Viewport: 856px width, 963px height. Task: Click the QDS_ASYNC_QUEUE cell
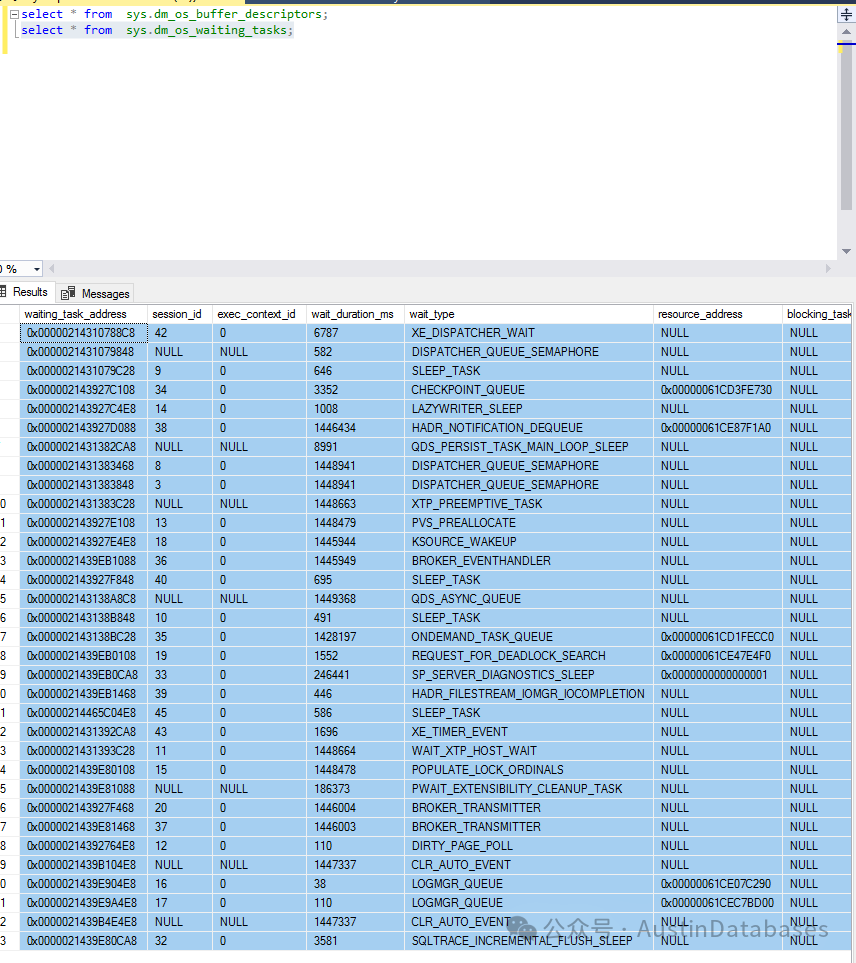coord(529,599)
